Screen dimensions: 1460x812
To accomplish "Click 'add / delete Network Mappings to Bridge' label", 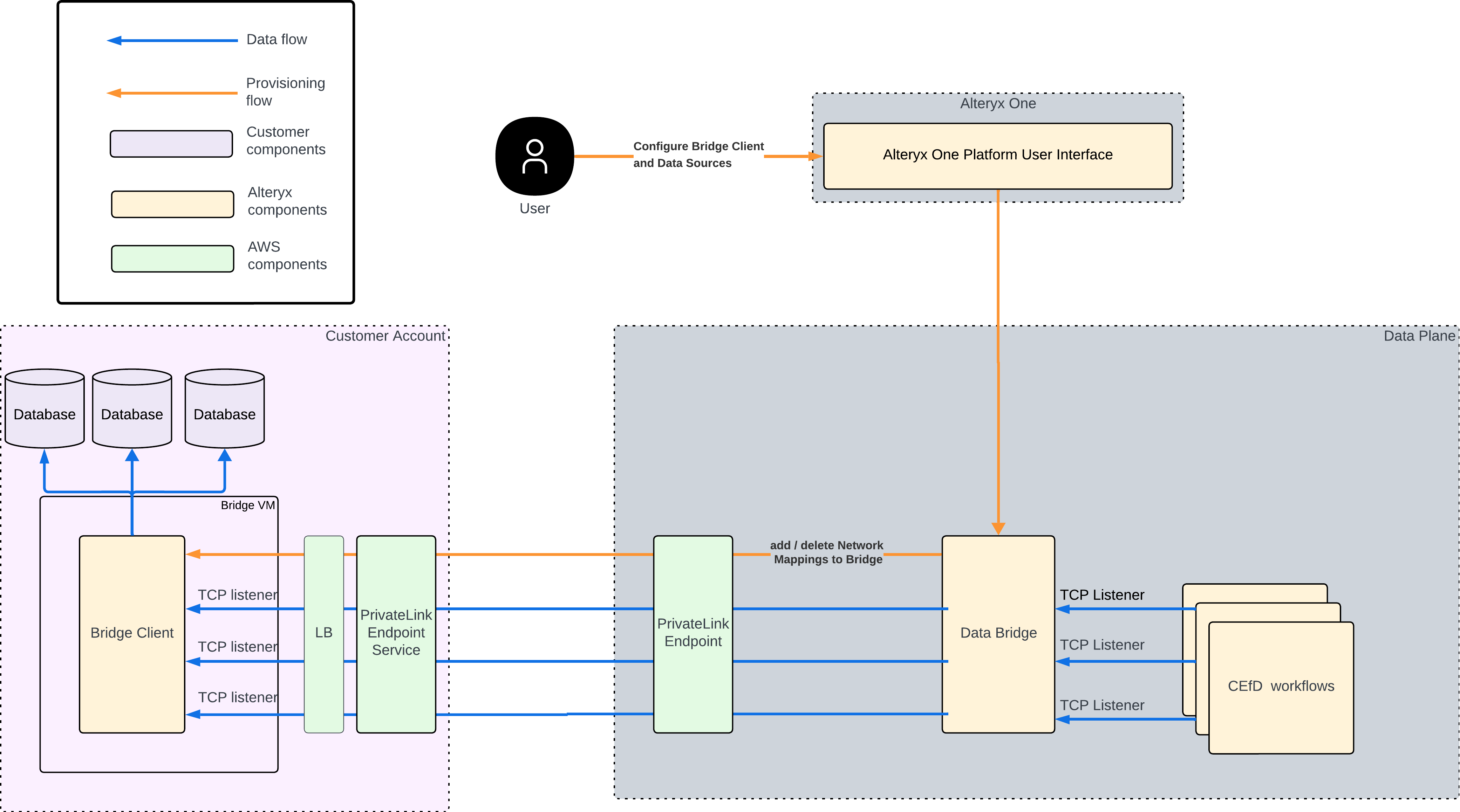I will [827, 552].
